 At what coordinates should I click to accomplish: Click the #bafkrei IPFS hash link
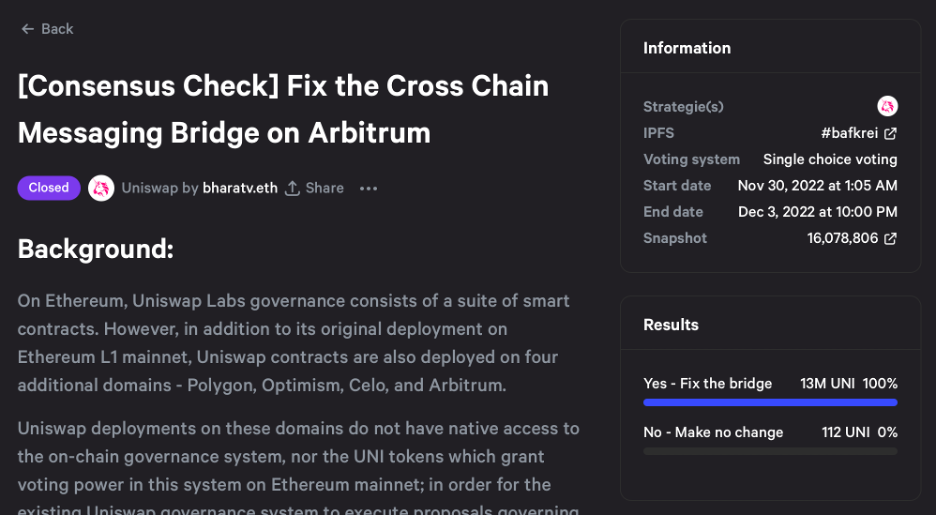point(850,133)
